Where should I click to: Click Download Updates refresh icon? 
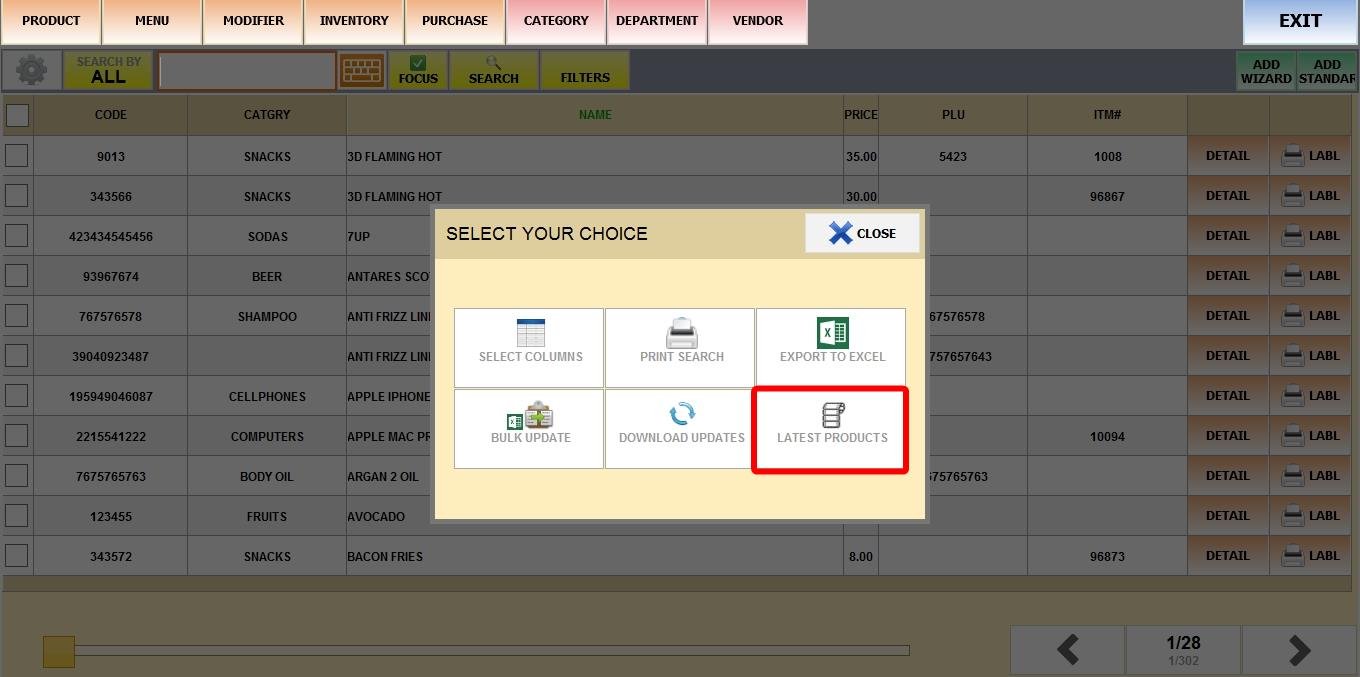681,415
